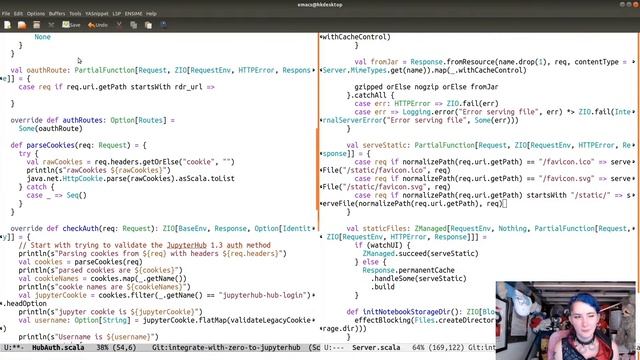Click the Copy toolbar icon

click(133, 25)
